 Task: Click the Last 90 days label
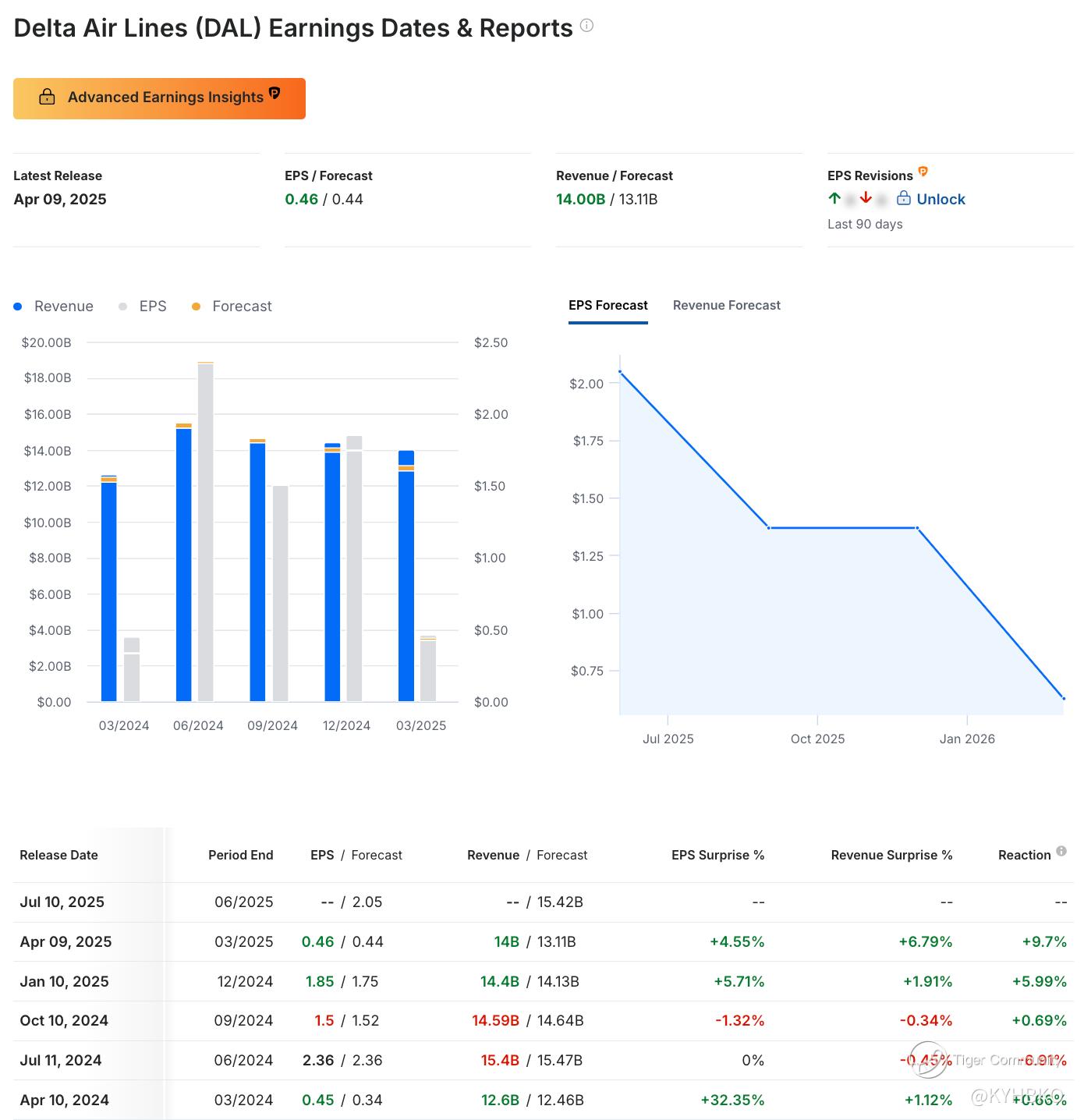[865, 224]
